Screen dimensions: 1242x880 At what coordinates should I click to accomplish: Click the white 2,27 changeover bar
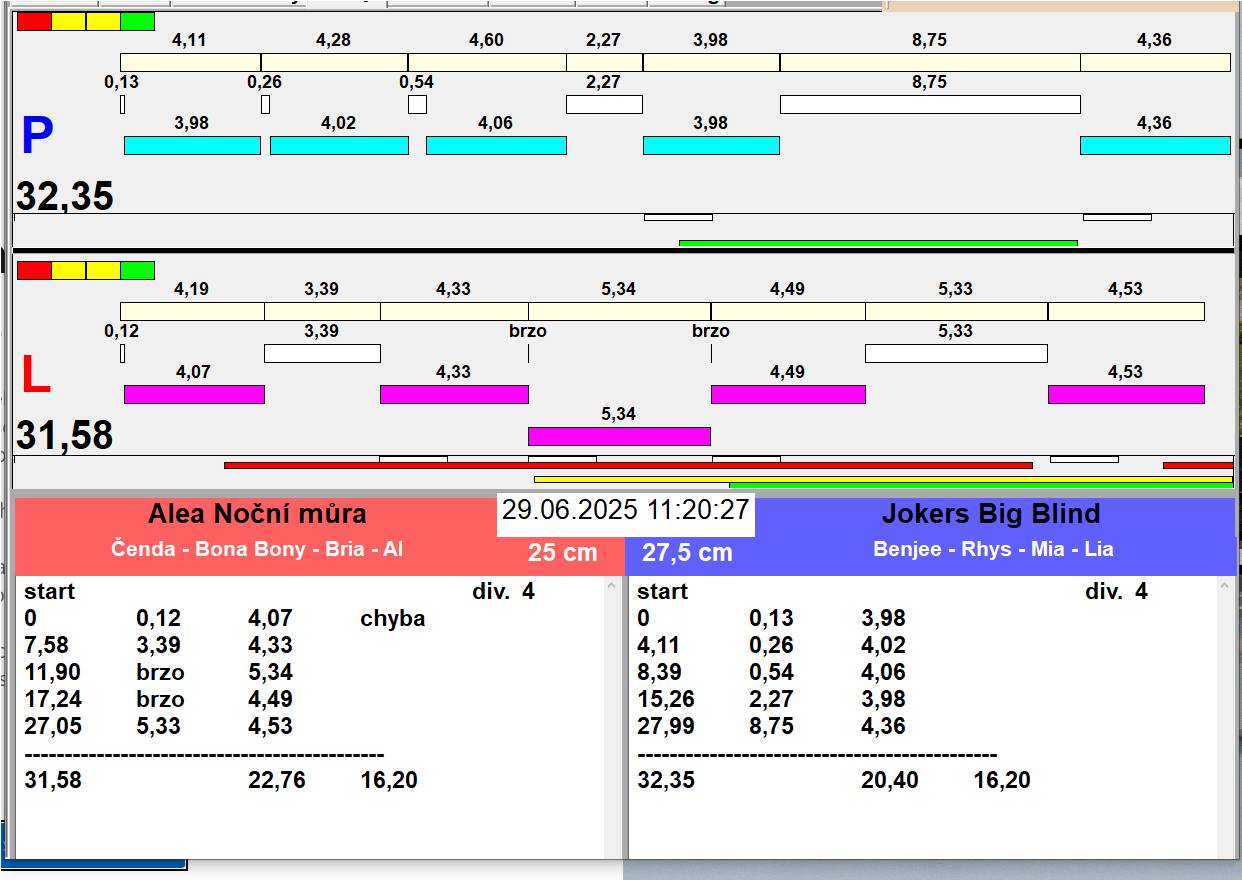pos(604,104)
